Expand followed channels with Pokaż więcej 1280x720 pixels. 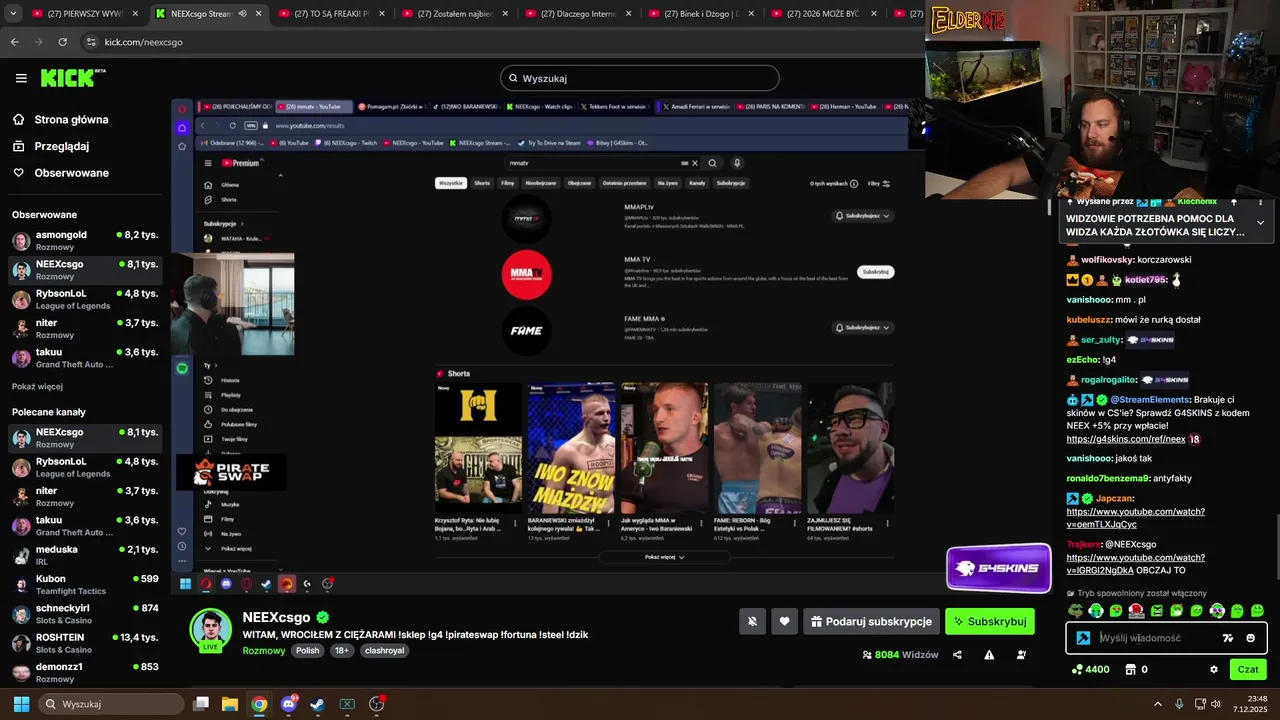point(37,387)
